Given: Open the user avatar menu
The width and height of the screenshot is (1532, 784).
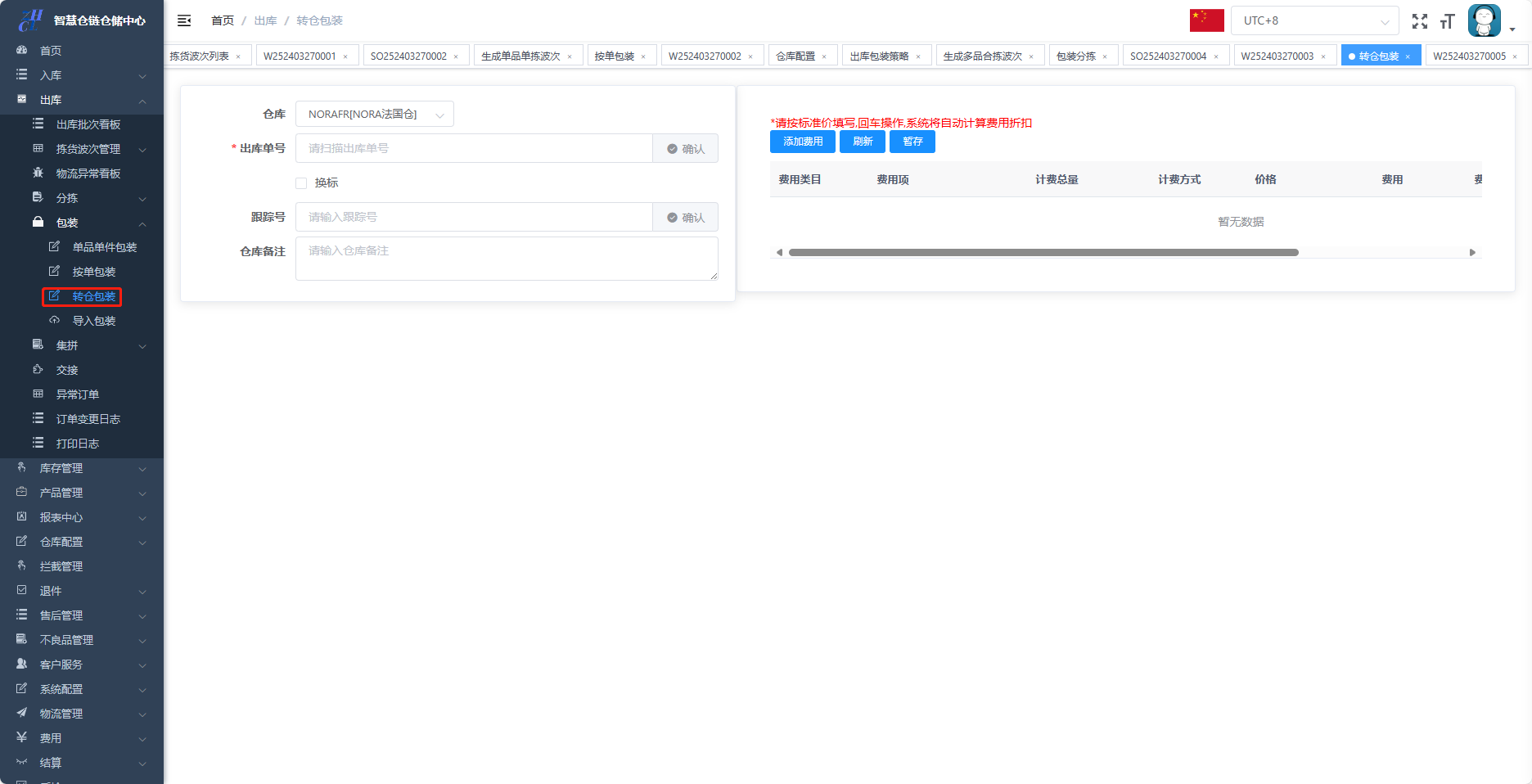Looking at the screenshot, I should (x=1485, y=21).
